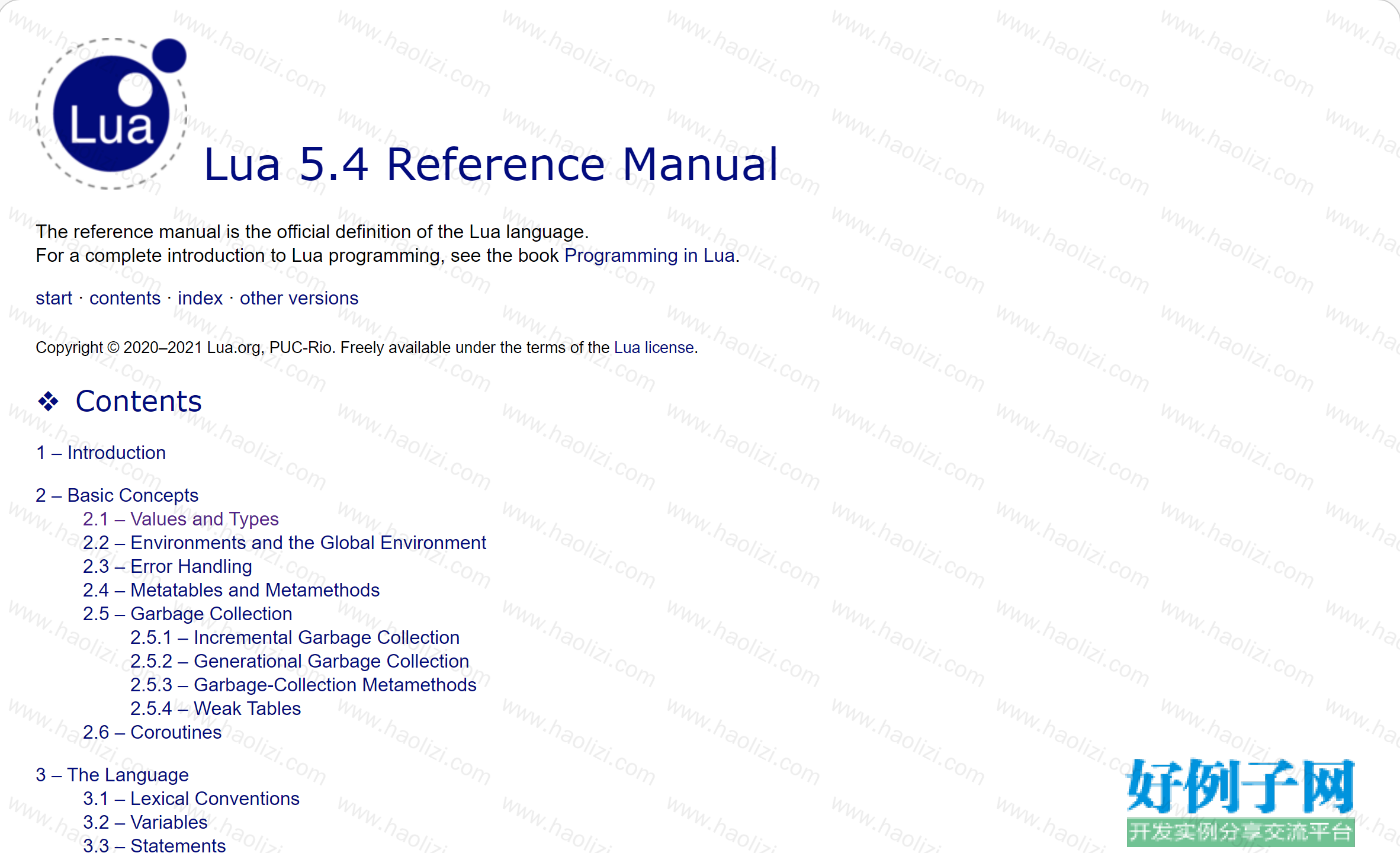Open 2.1 – Values and Types
This screenshot has height=853, width=1400.
click(x=181, y=519)
